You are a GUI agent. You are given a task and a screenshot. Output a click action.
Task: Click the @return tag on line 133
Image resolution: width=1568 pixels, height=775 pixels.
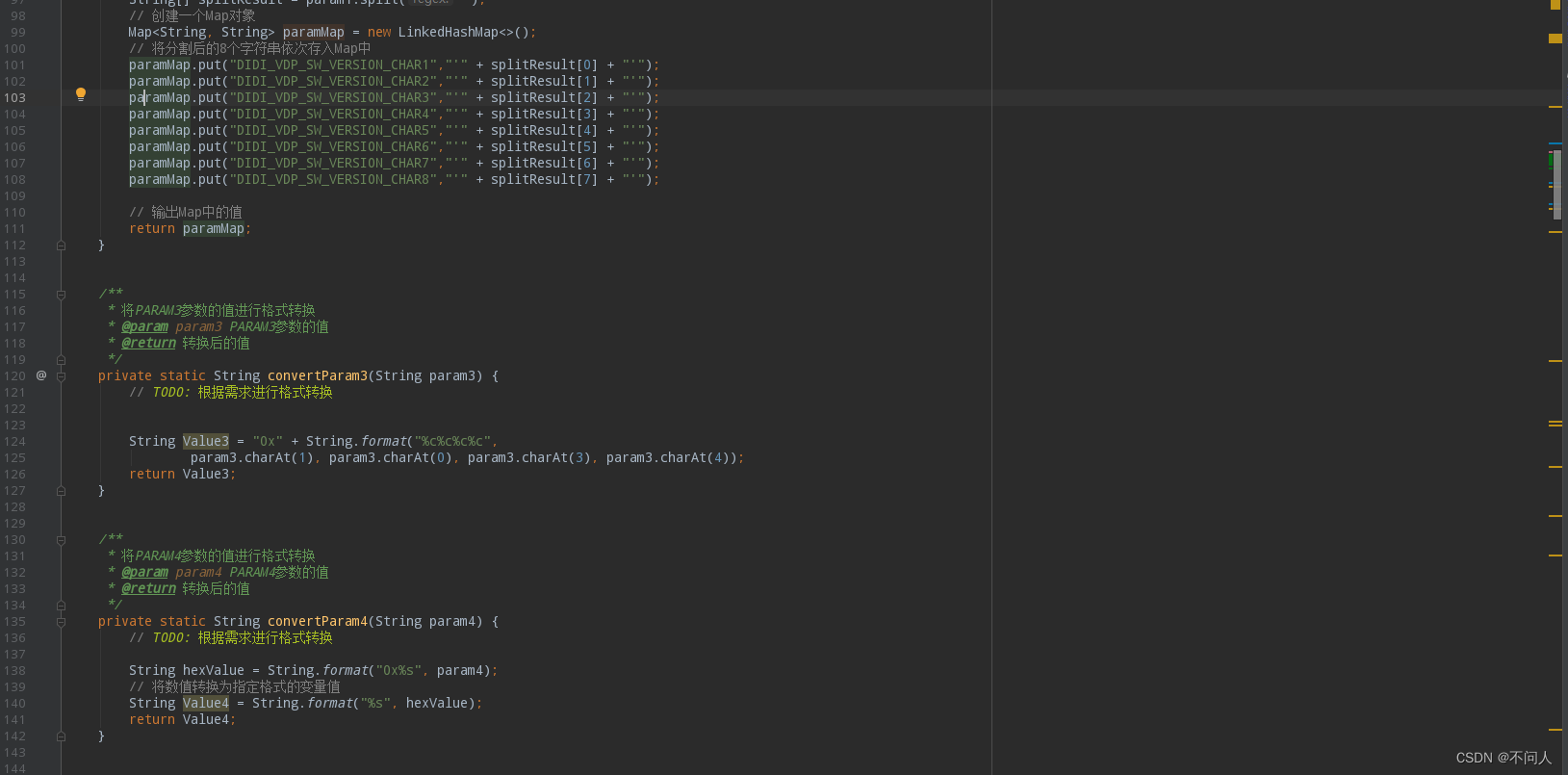(x=148, y=588)
